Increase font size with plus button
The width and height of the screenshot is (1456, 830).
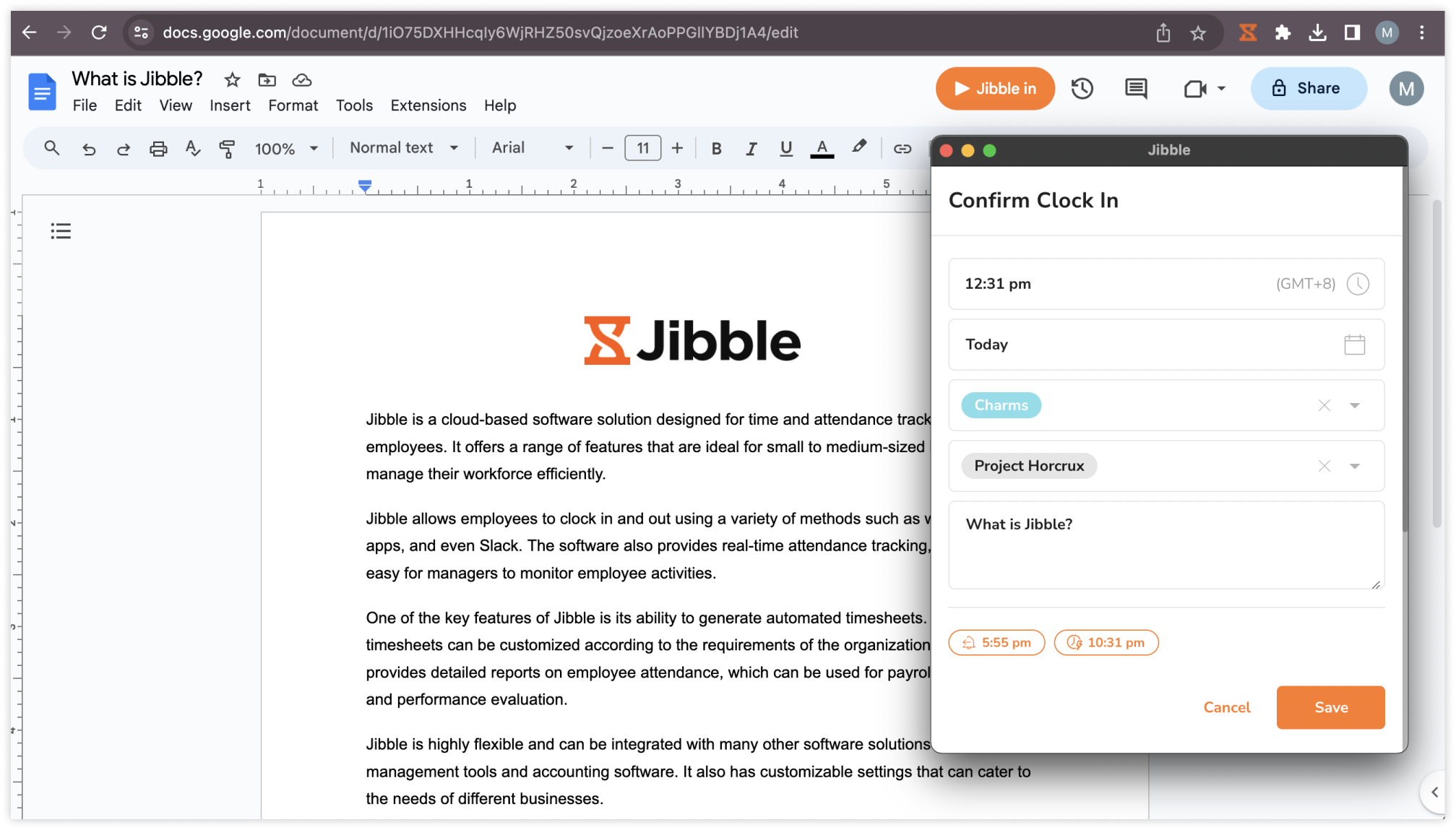(677, 148)
